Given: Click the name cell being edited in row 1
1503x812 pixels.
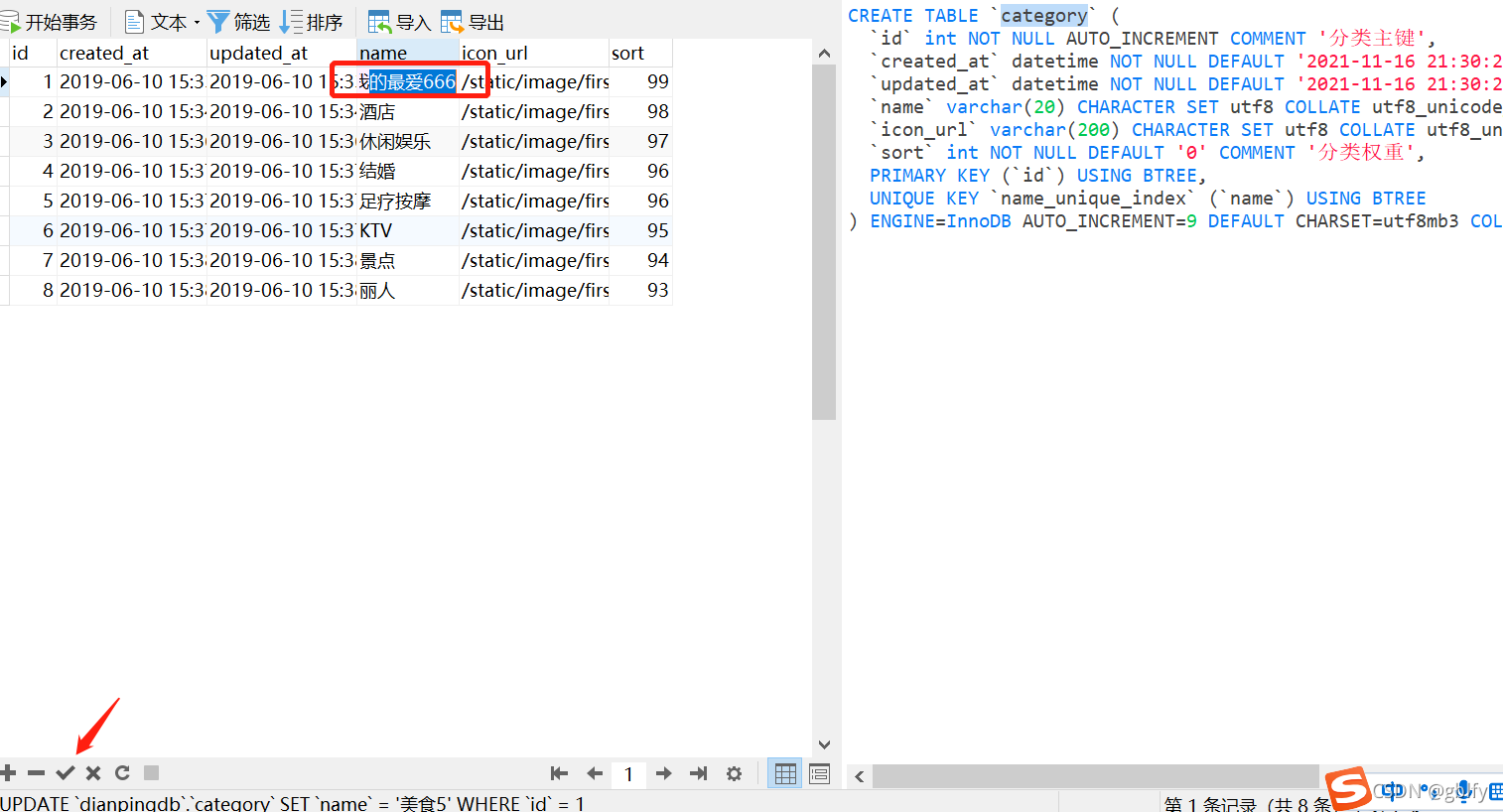Looking at the screenshot, I should tap(409, 81).
